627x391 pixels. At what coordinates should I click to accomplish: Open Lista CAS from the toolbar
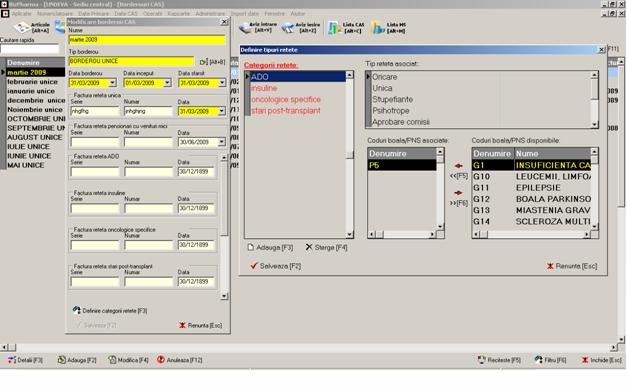[x=334, y=28]
